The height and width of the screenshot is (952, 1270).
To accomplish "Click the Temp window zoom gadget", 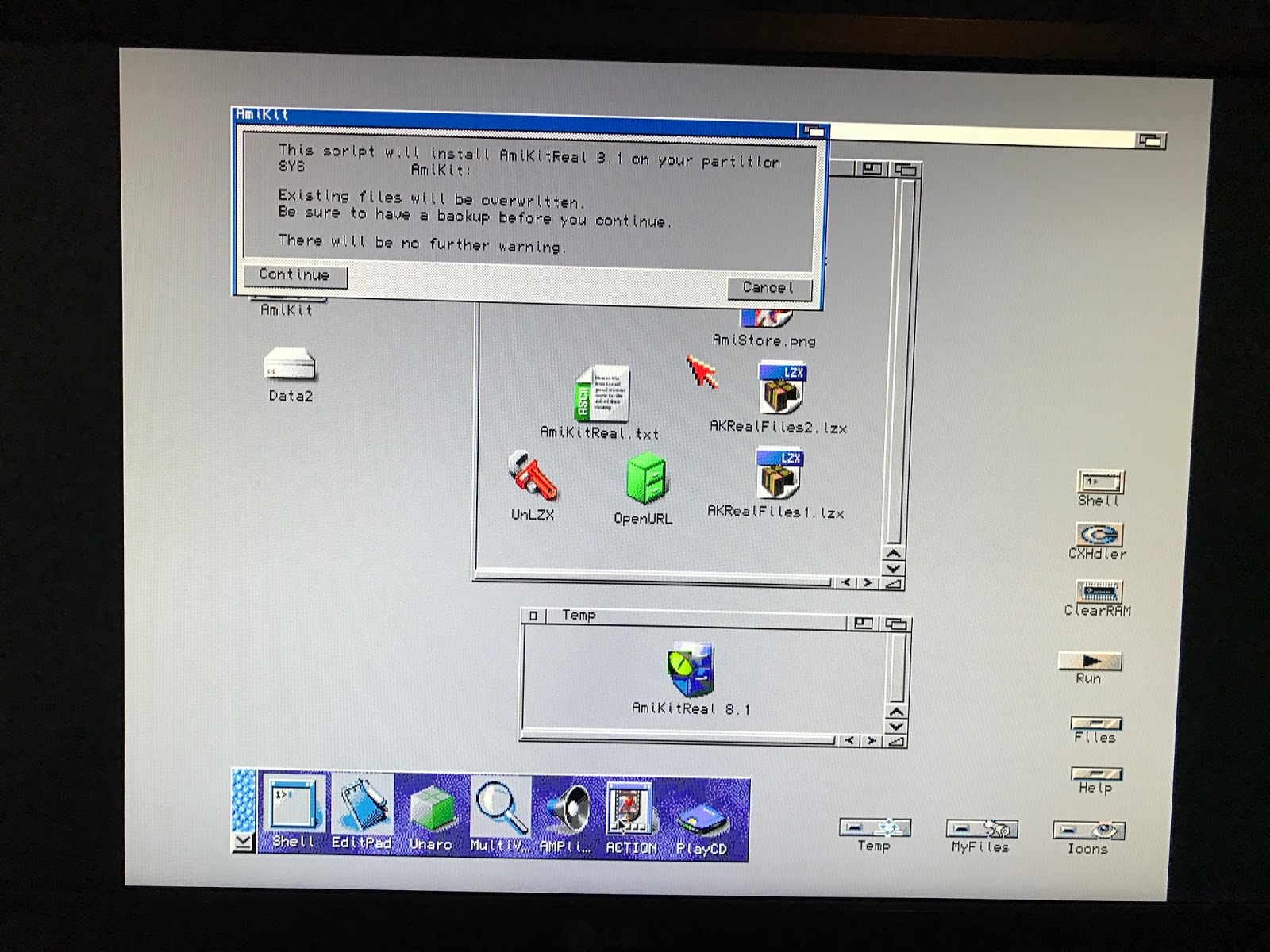I will pyautogui.click(x=864, y=624).
